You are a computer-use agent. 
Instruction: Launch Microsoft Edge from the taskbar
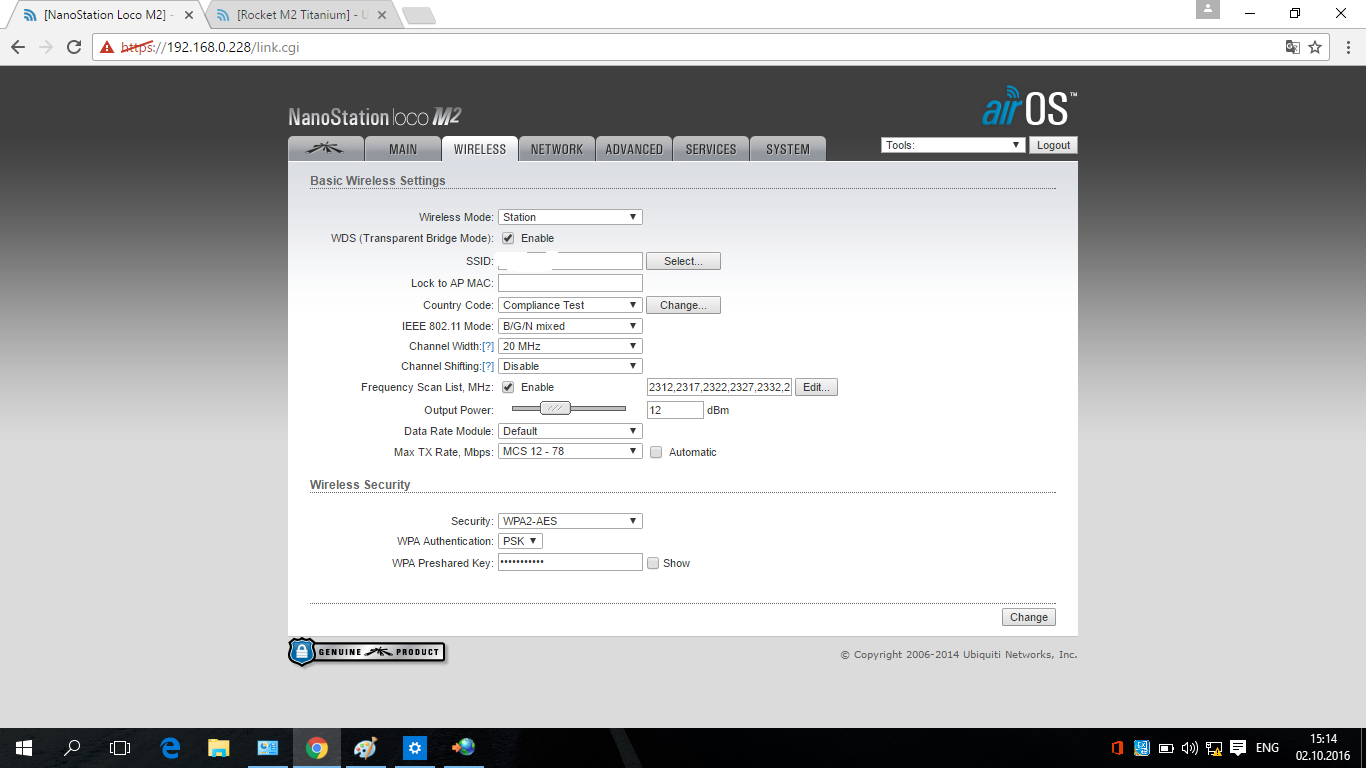pyautogui.click(x=170, y=747)
